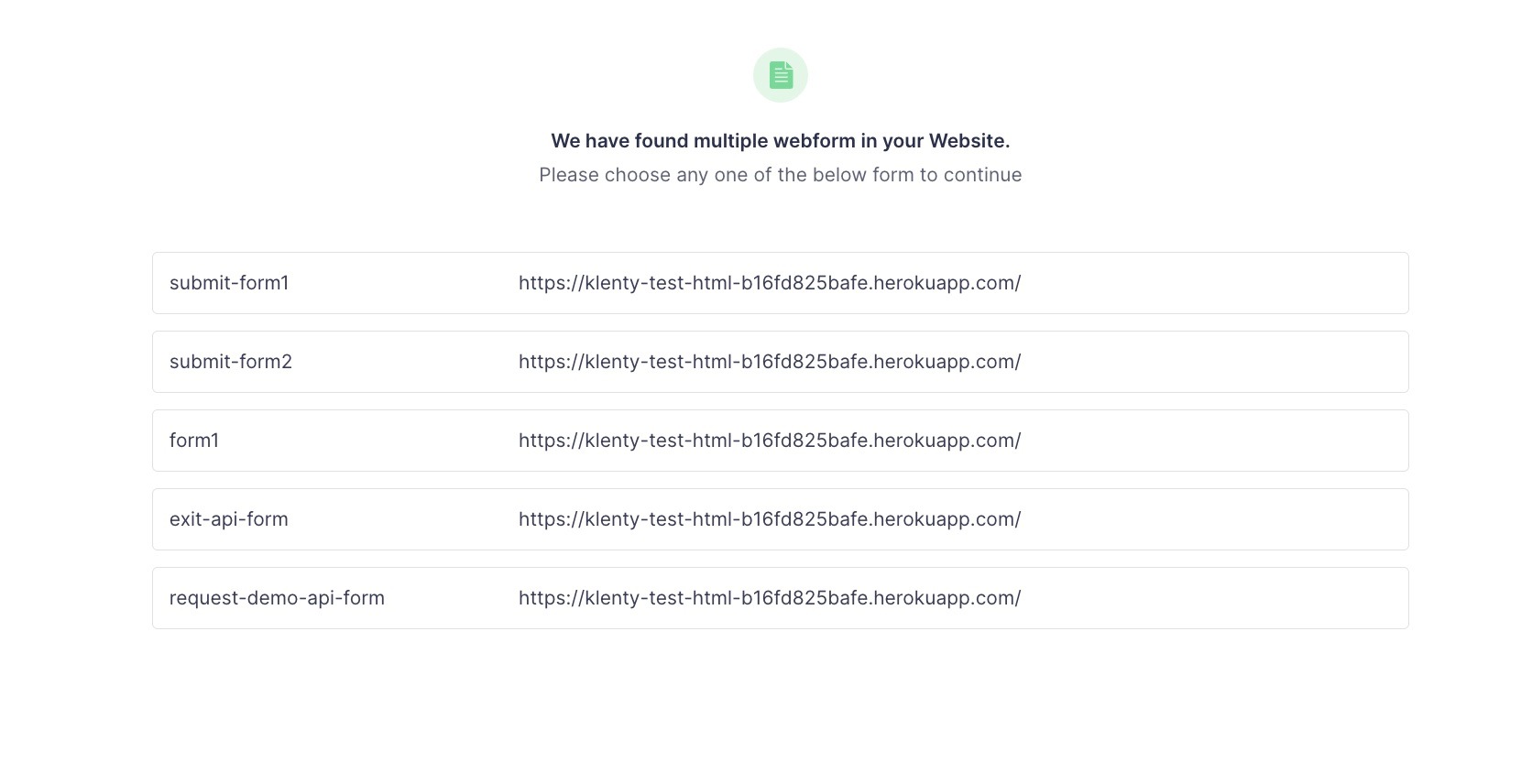Click the bold "multiple webform" heading

[780, 141]
